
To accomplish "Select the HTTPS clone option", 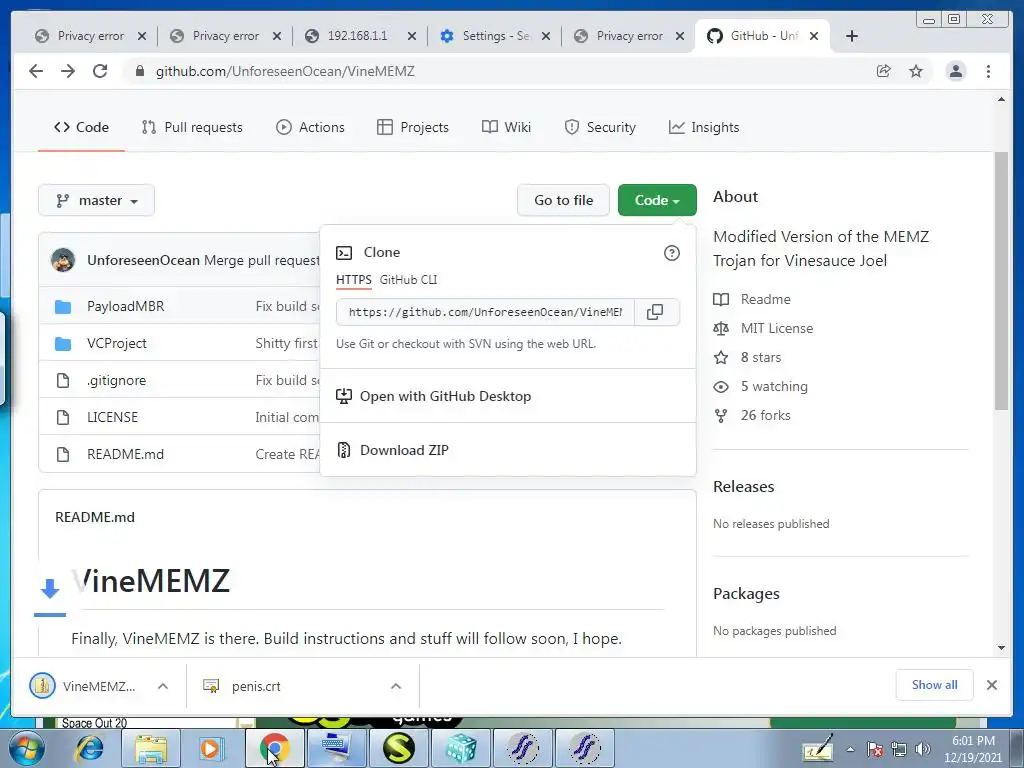I will pyautogui.click(x=354, y=280).
